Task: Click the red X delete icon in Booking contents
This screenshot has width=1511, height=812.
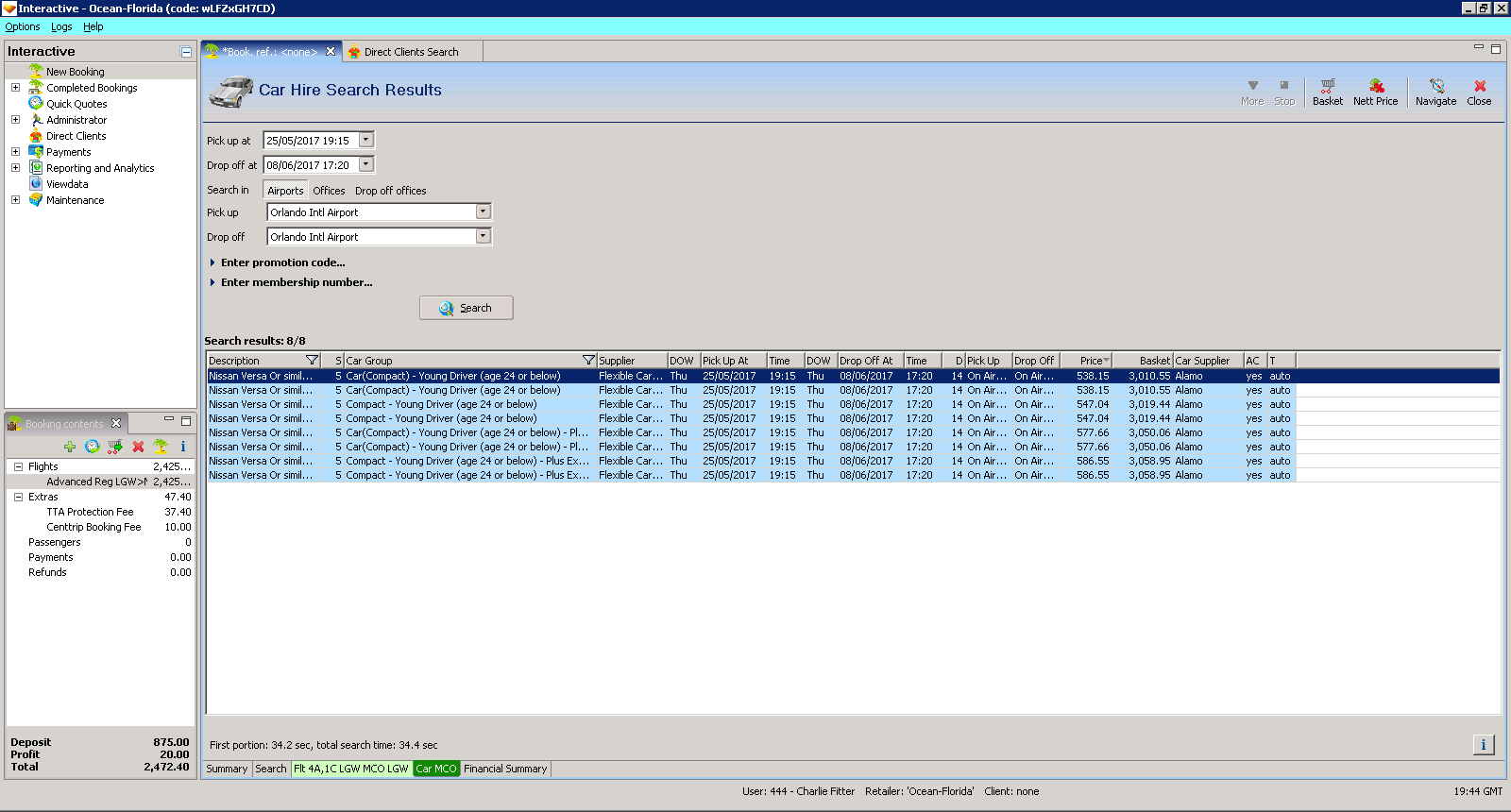Action: pos(138,447)
